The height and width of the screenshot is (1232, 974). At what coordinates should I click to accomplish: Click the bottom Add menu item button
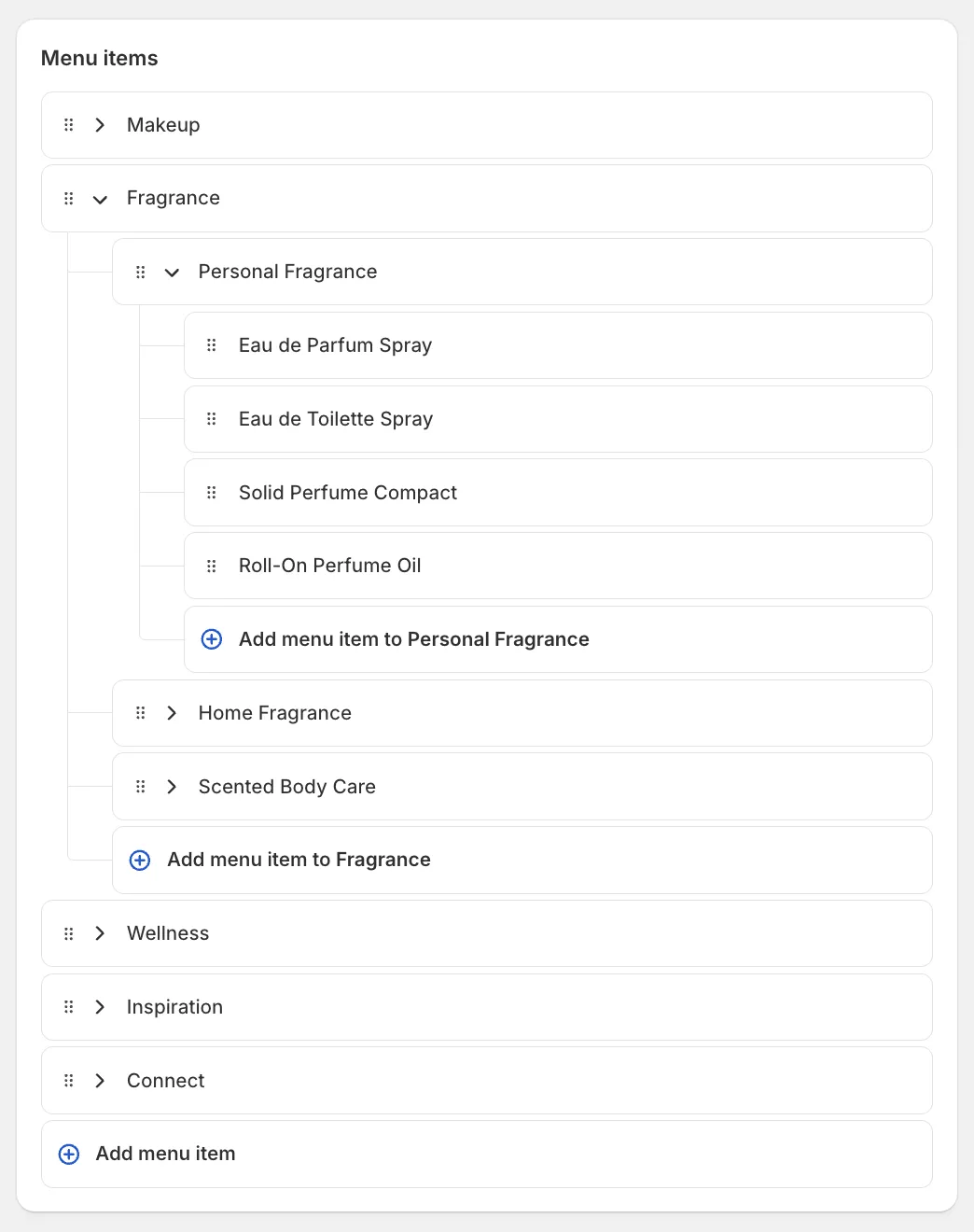click(x=165, y=1154)
